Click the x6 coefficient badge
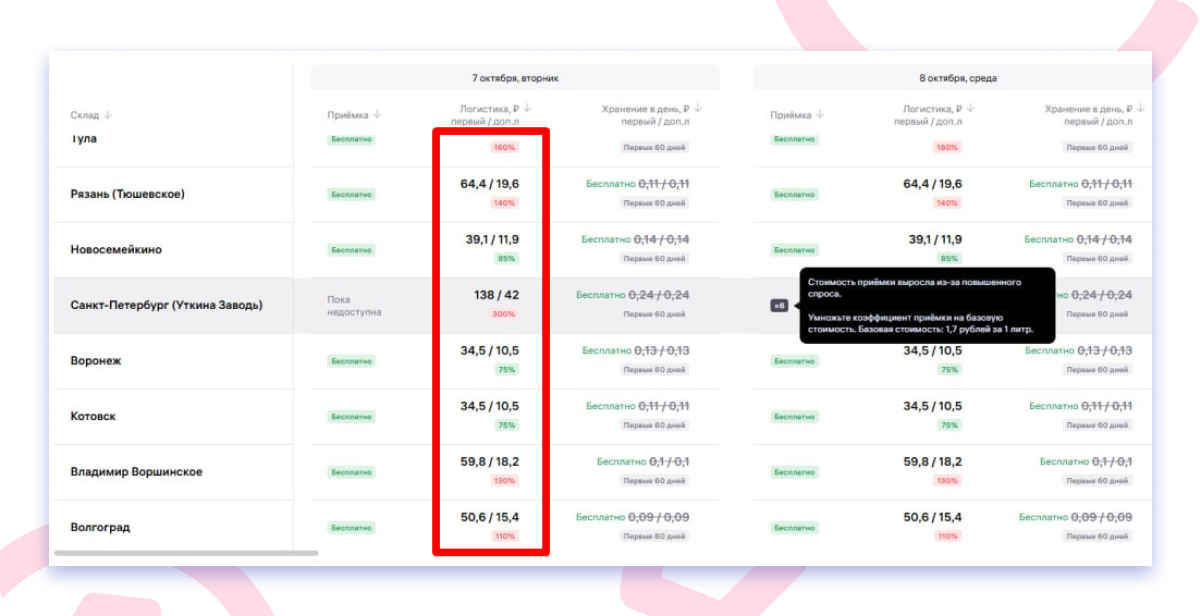The height and width of the screenshot is (616, 1200). (779, 306)
